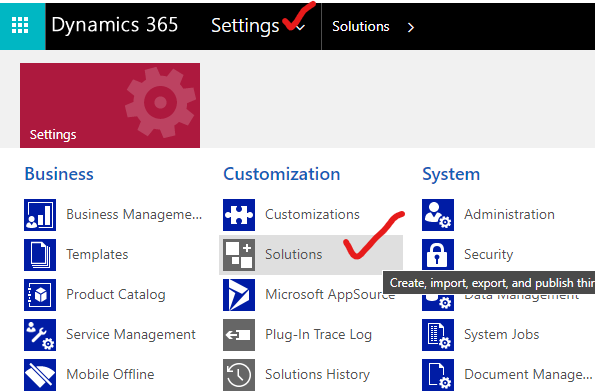Click the Security padlock icon

click(x=438, y=254)
